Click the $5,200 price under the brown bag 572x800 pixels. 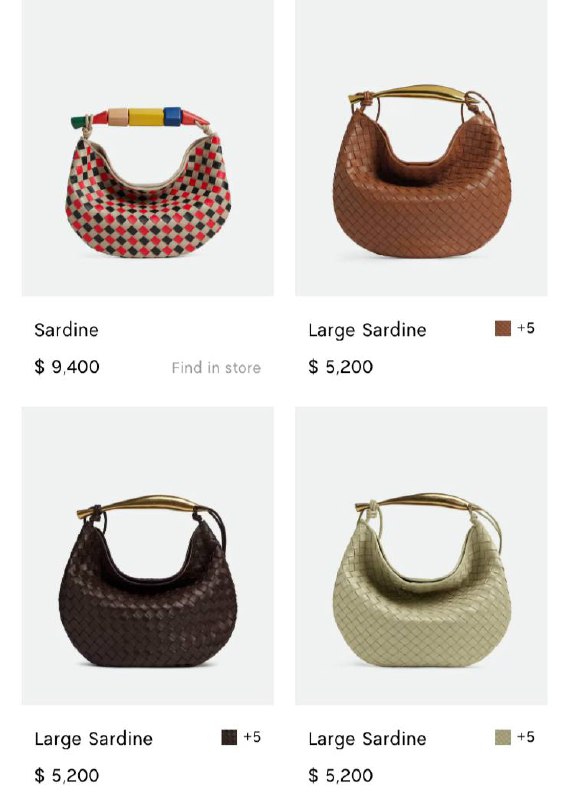[x=340, y=367]
